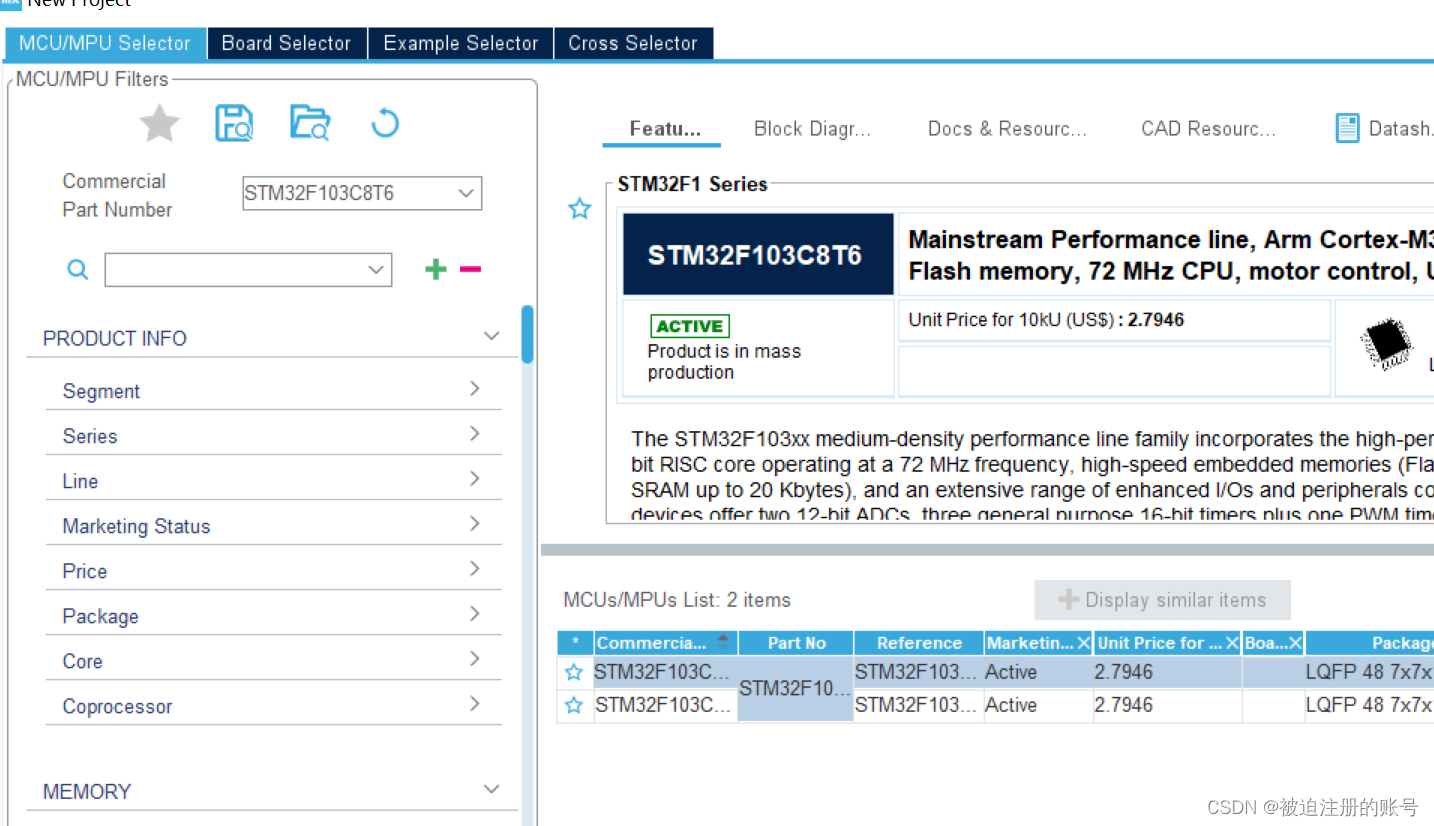1434x826 pixels.
Task: Click the favorite star beside STM32F1 Series panel
Action: 580,209
